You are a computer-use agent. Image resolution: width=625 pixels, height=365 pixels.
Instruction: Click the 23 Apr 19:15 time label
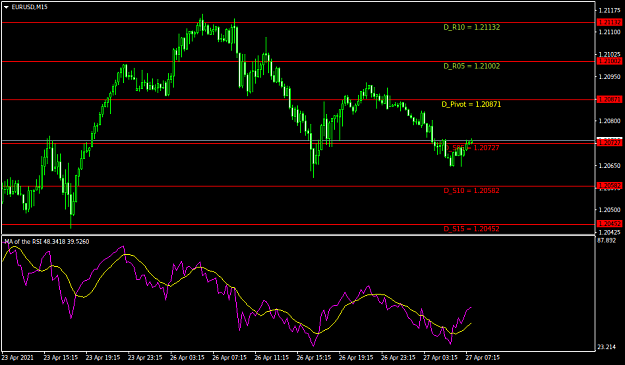click(103, 357)
